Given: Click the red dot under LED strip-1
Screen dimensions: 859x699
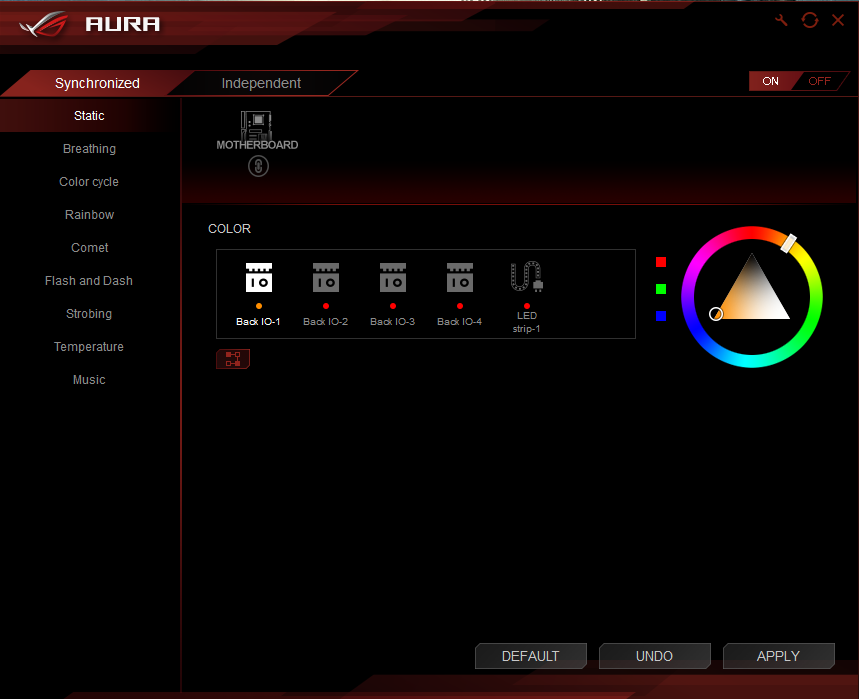Looking at the screenshot, I should [x=526, y=306].
